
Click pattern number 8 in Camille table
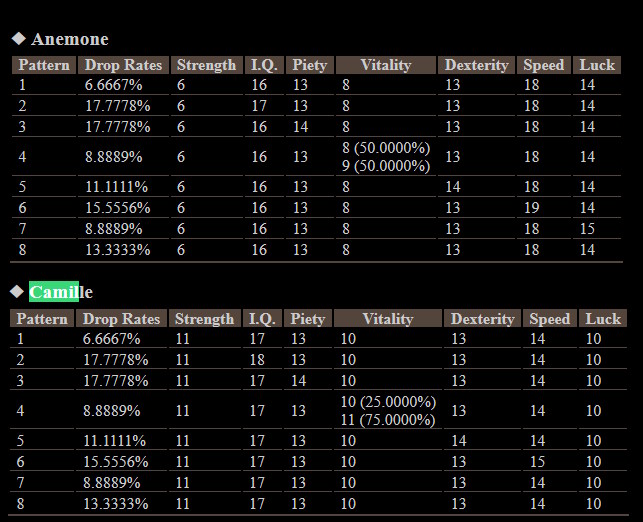(21, 503)
